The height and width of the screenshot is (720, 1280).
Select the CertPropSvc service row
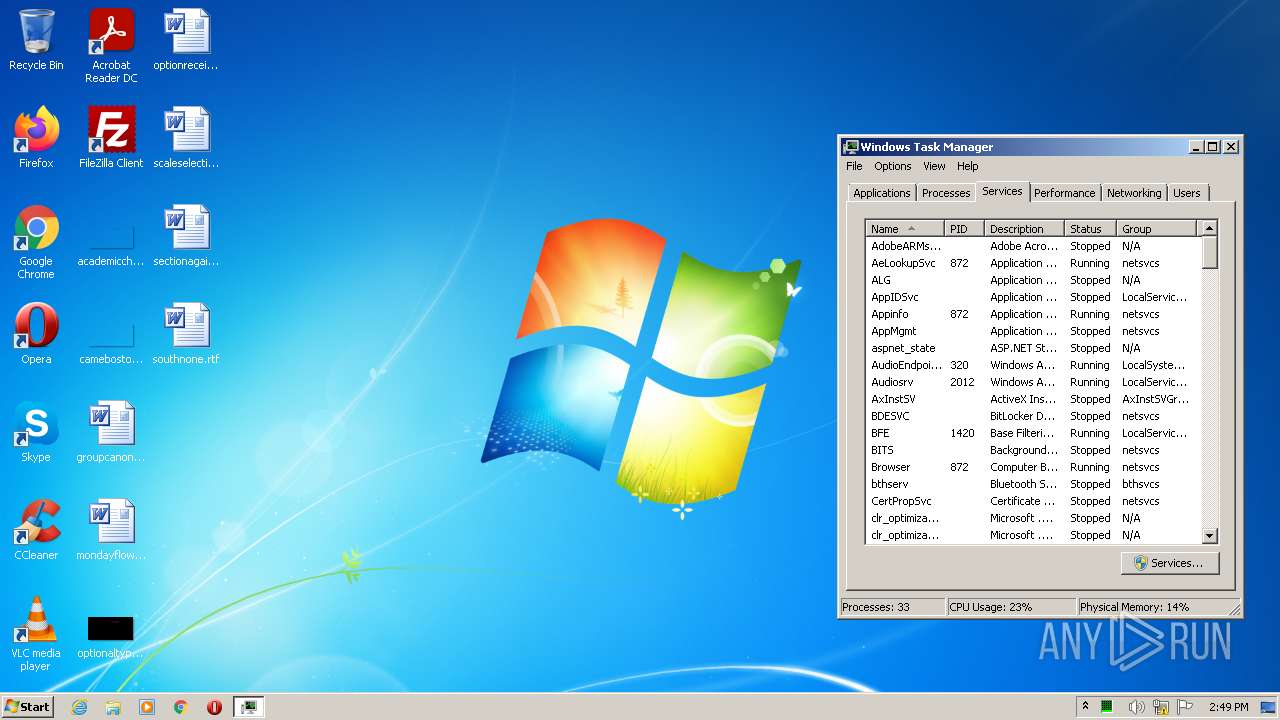click(1032, 501)
